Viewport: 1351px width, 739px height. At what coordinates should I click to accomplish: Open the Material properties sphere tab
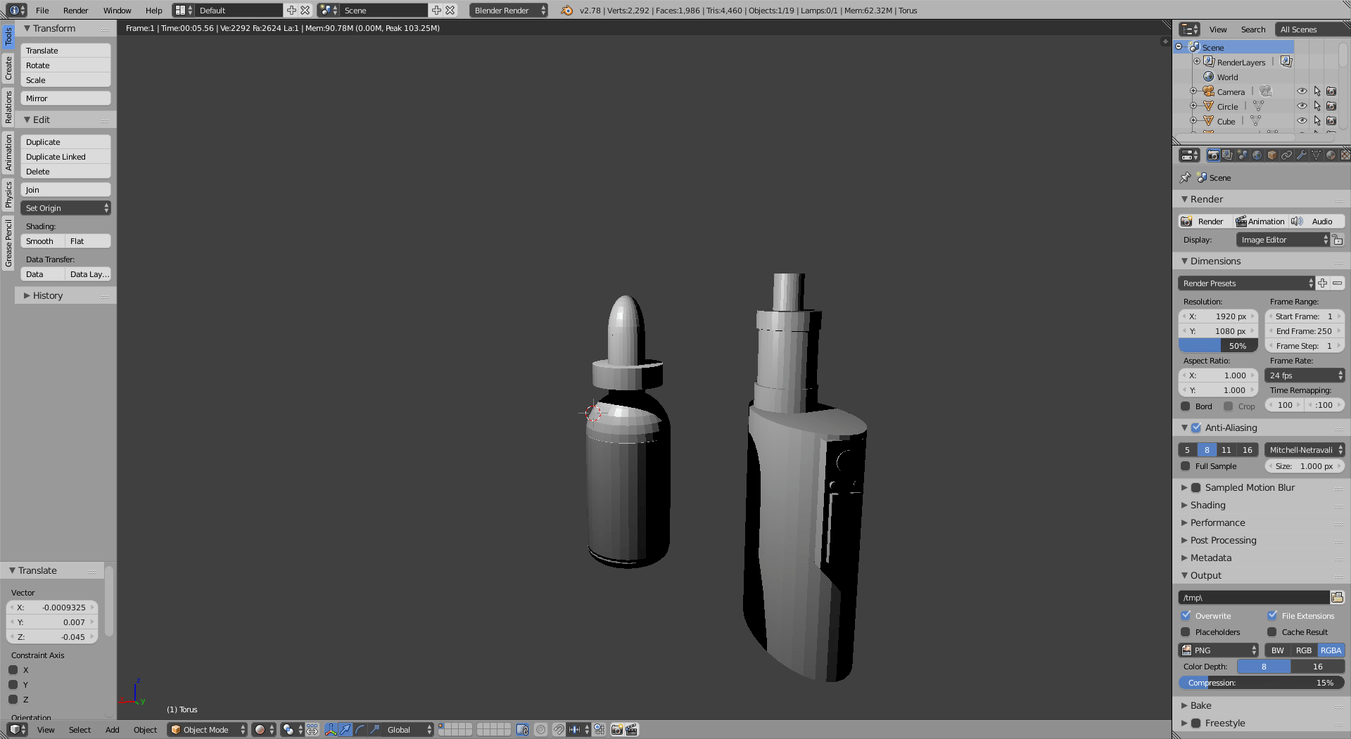pyautogui.click(x=1331, y=155)
